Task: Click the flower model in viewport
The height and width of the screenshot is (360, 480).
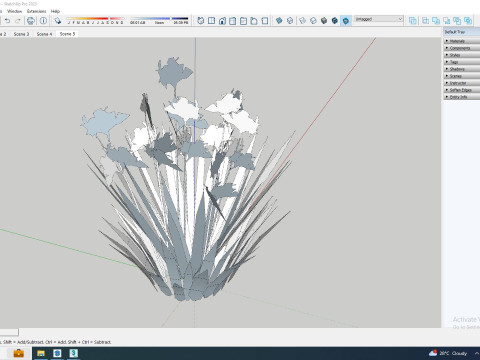Action: click(188, 180)
